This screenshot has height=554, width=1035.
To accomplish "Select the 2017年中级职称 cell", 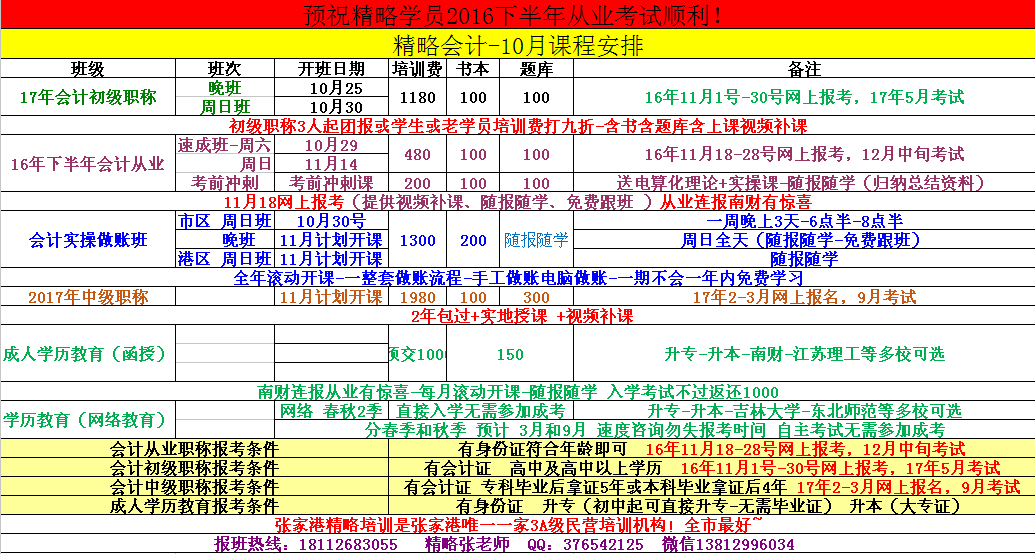I will point(87,297).
